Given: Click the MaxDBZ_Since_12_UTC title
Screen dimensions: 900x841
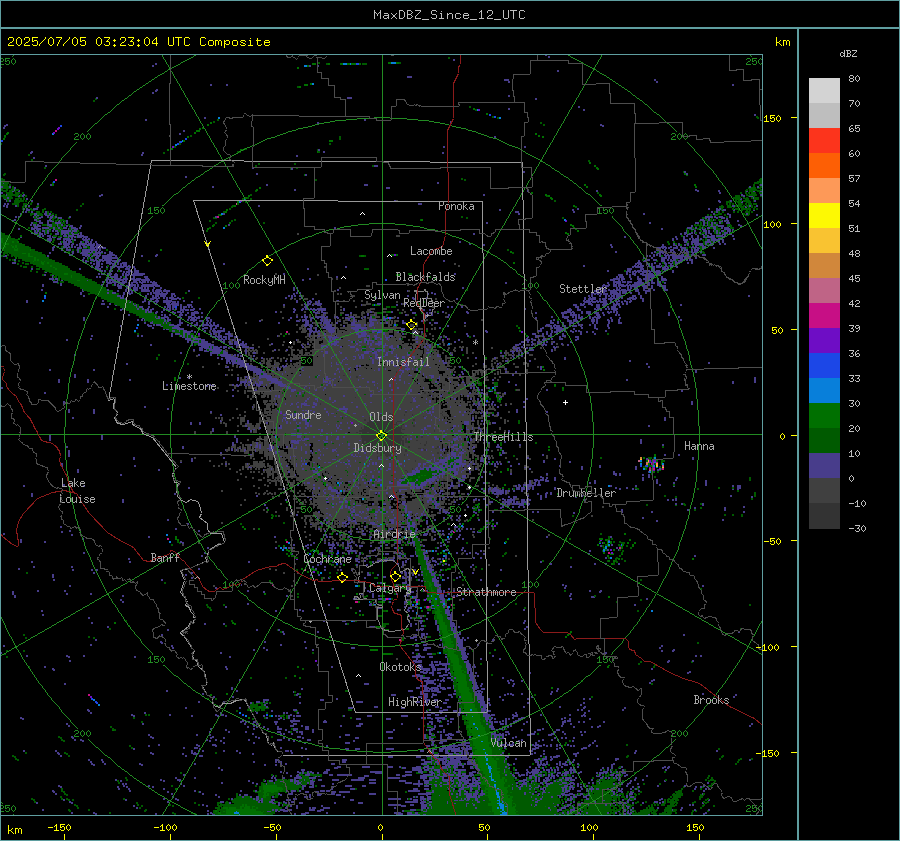Looking at the screenshot, I should [449, 15].
